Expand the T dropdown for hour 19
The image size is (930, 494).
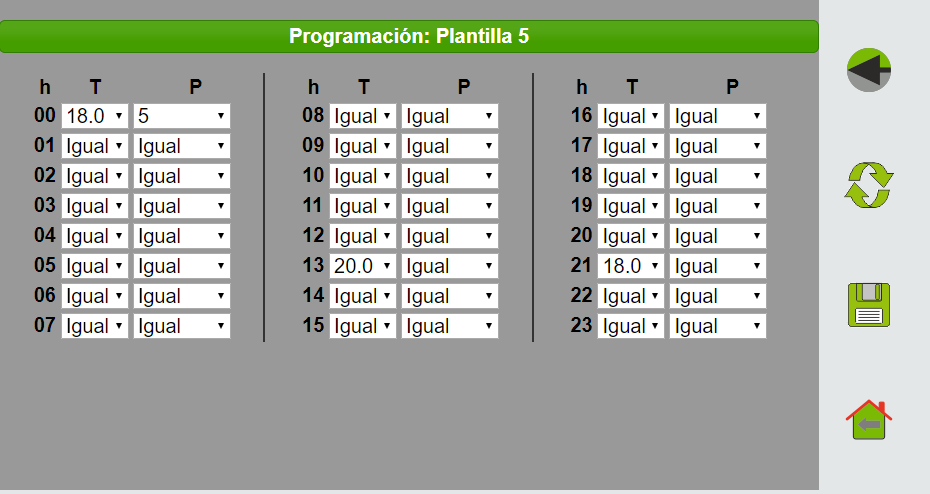pos(631,206)
